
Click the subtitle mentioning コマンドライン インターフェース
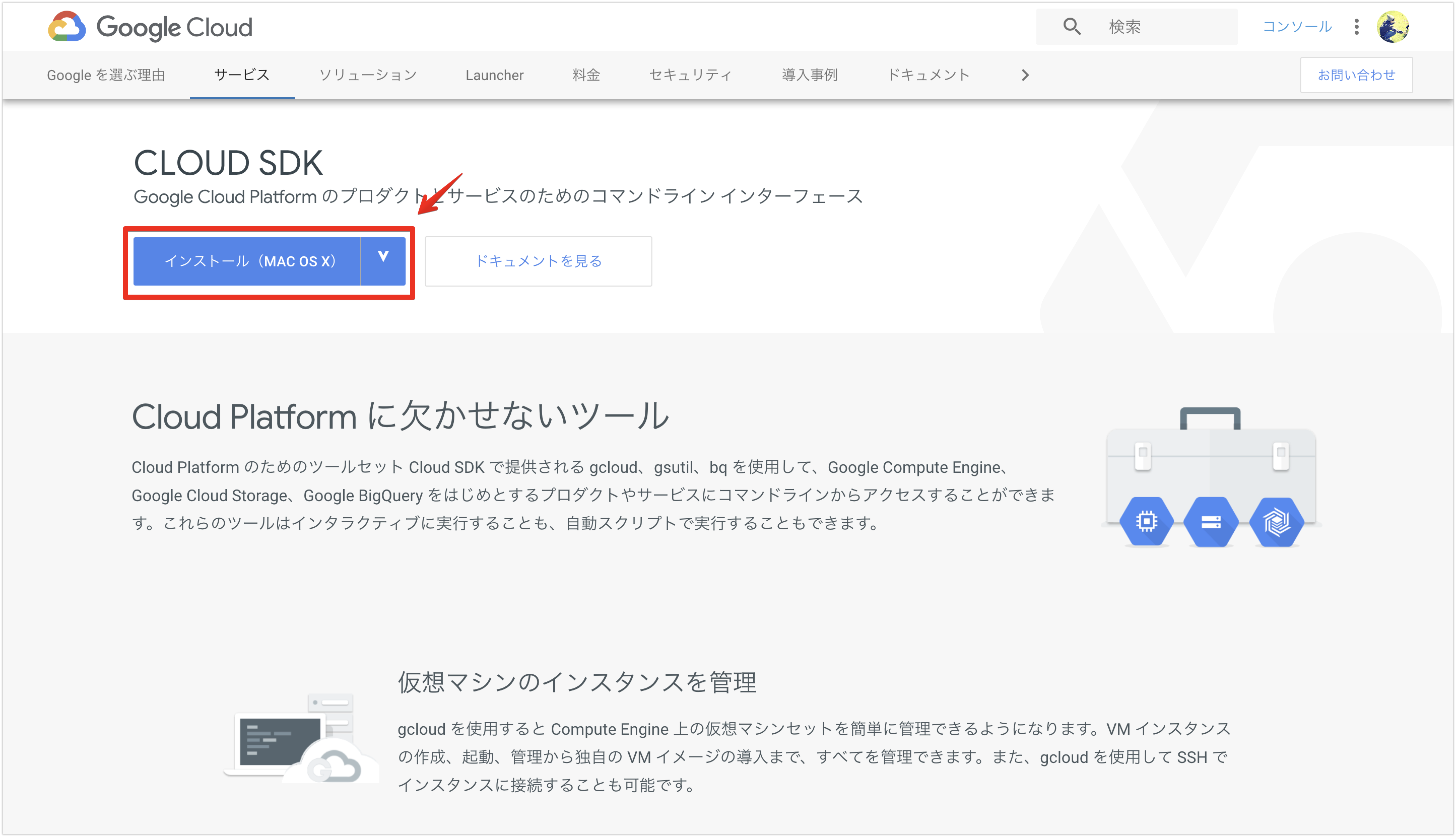[x=498, y=197]
